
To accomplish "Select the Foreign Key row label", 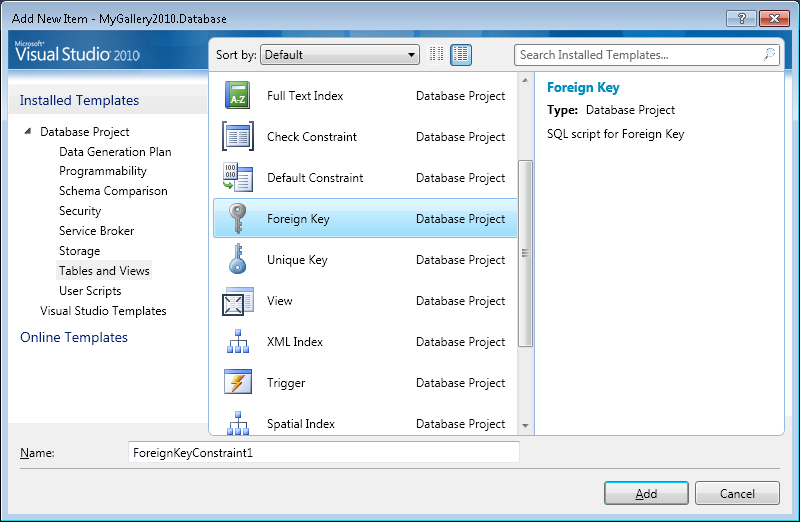I will click(298, 219).
